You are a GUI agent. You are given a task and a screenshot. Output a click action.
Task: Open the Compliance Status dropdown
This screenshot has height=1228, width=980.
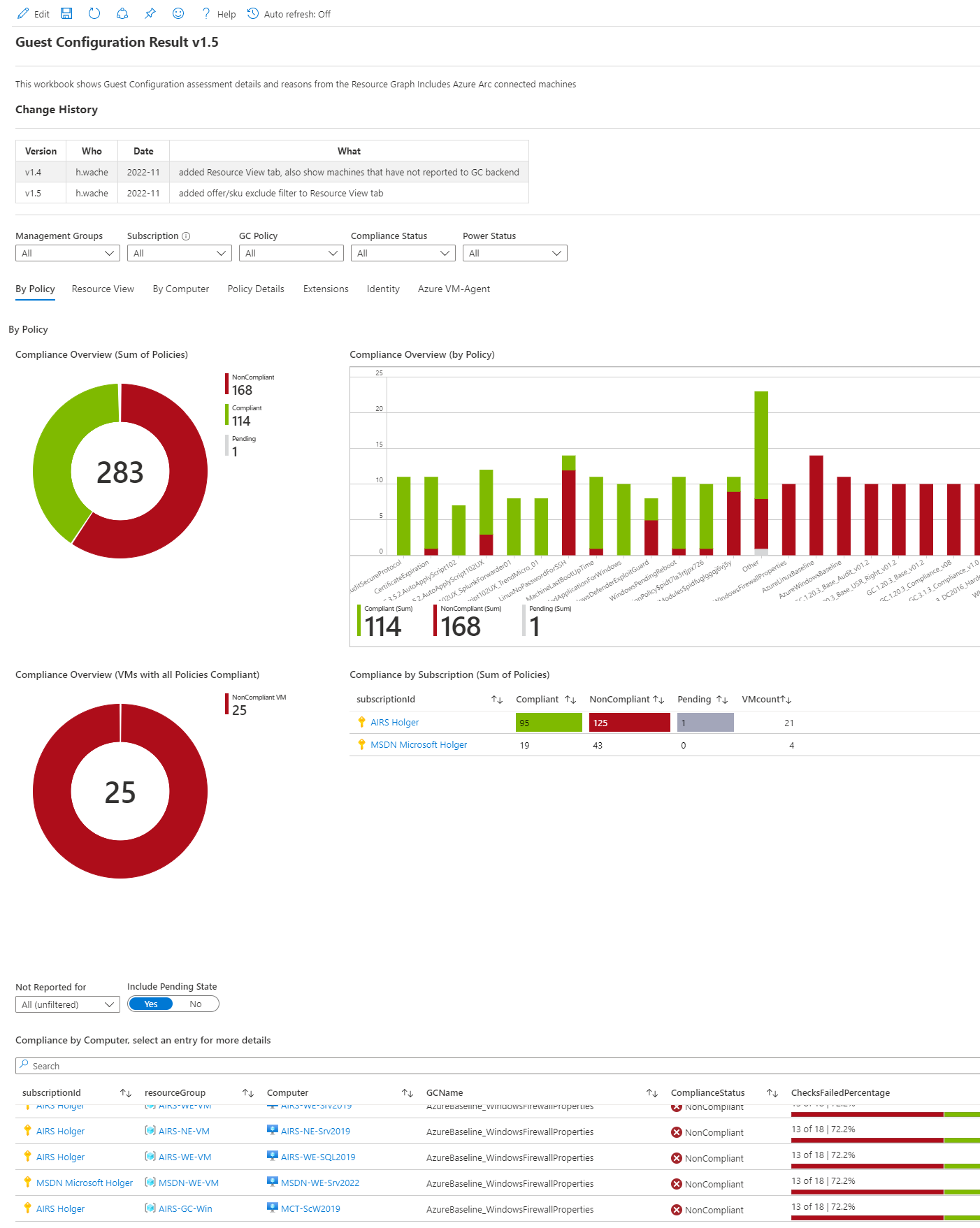tap(403, 253)
